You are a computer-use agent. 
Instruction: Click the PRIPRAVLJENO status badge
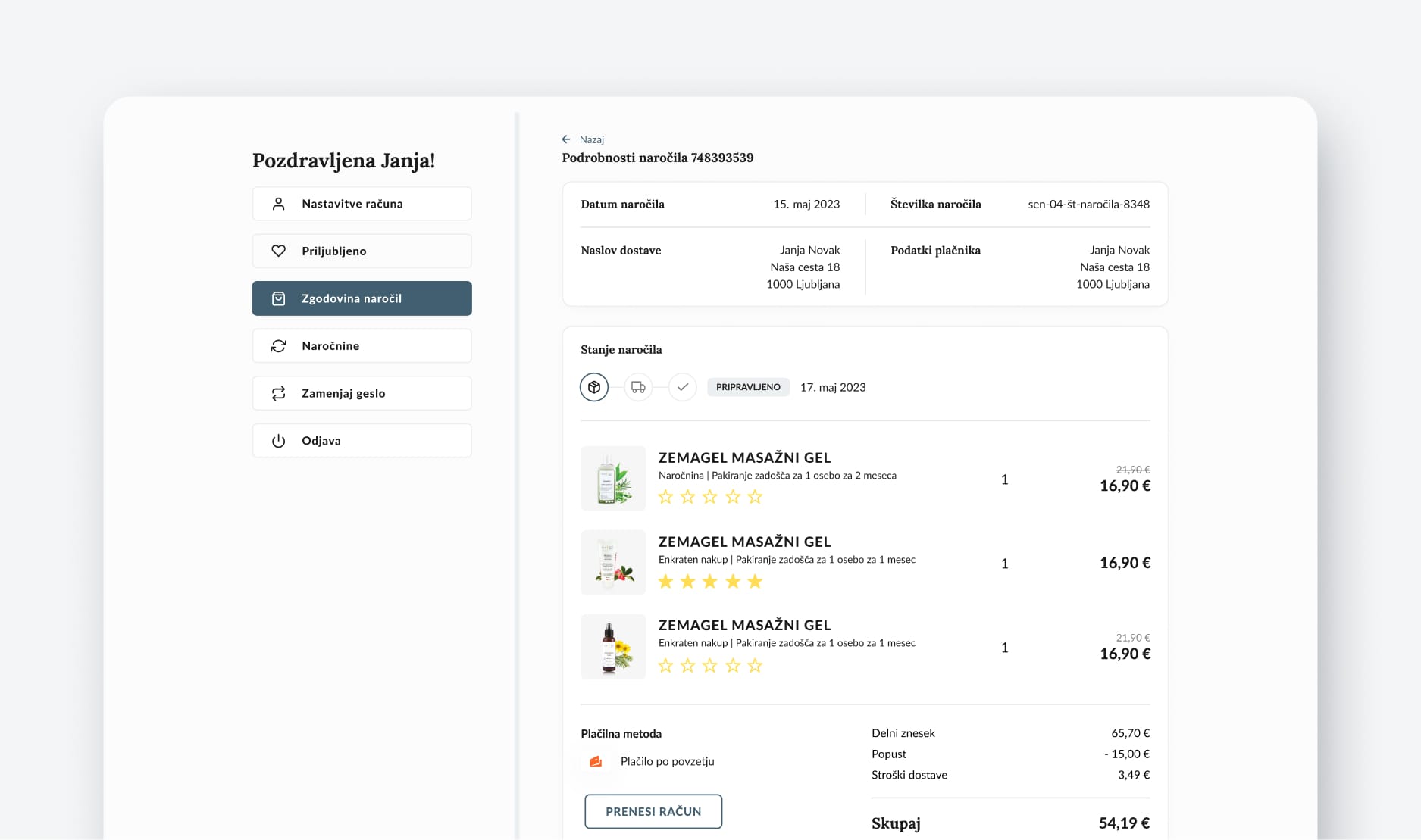coord(748,386)
